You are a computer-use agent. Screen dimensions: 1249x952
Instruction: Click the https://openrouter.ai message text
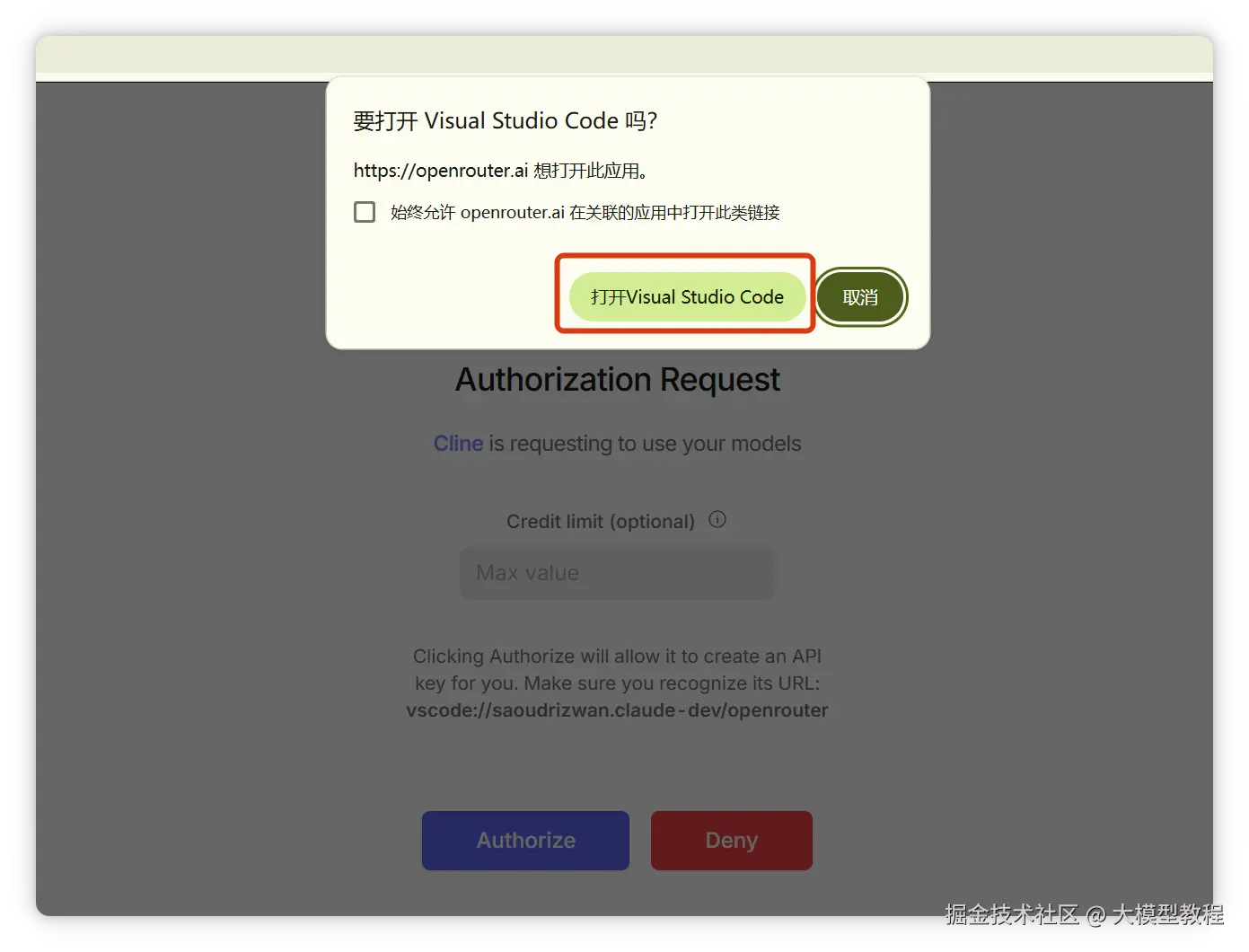(501, 171)
